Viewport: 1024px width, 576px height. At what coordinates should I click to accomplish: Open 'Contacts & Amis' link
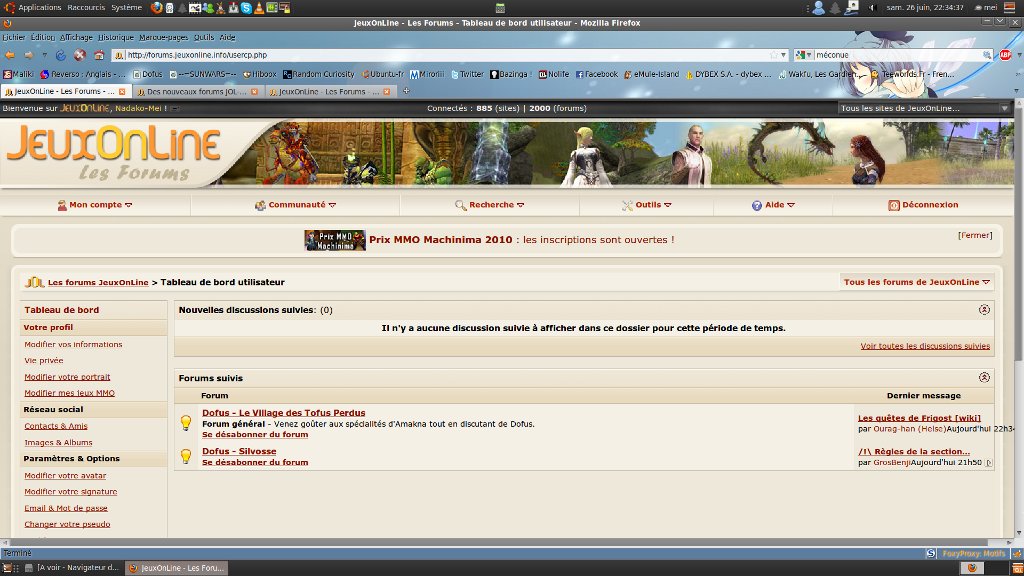point(56,426)
